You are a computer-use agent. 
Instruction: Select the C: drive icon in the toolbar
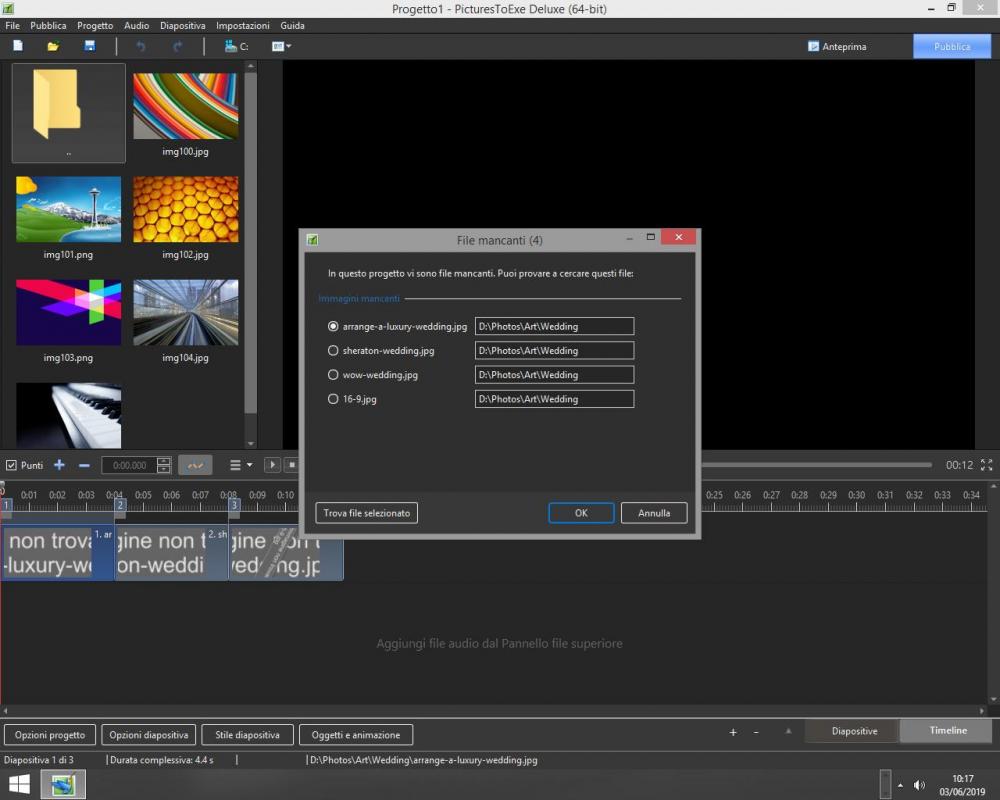236,46
